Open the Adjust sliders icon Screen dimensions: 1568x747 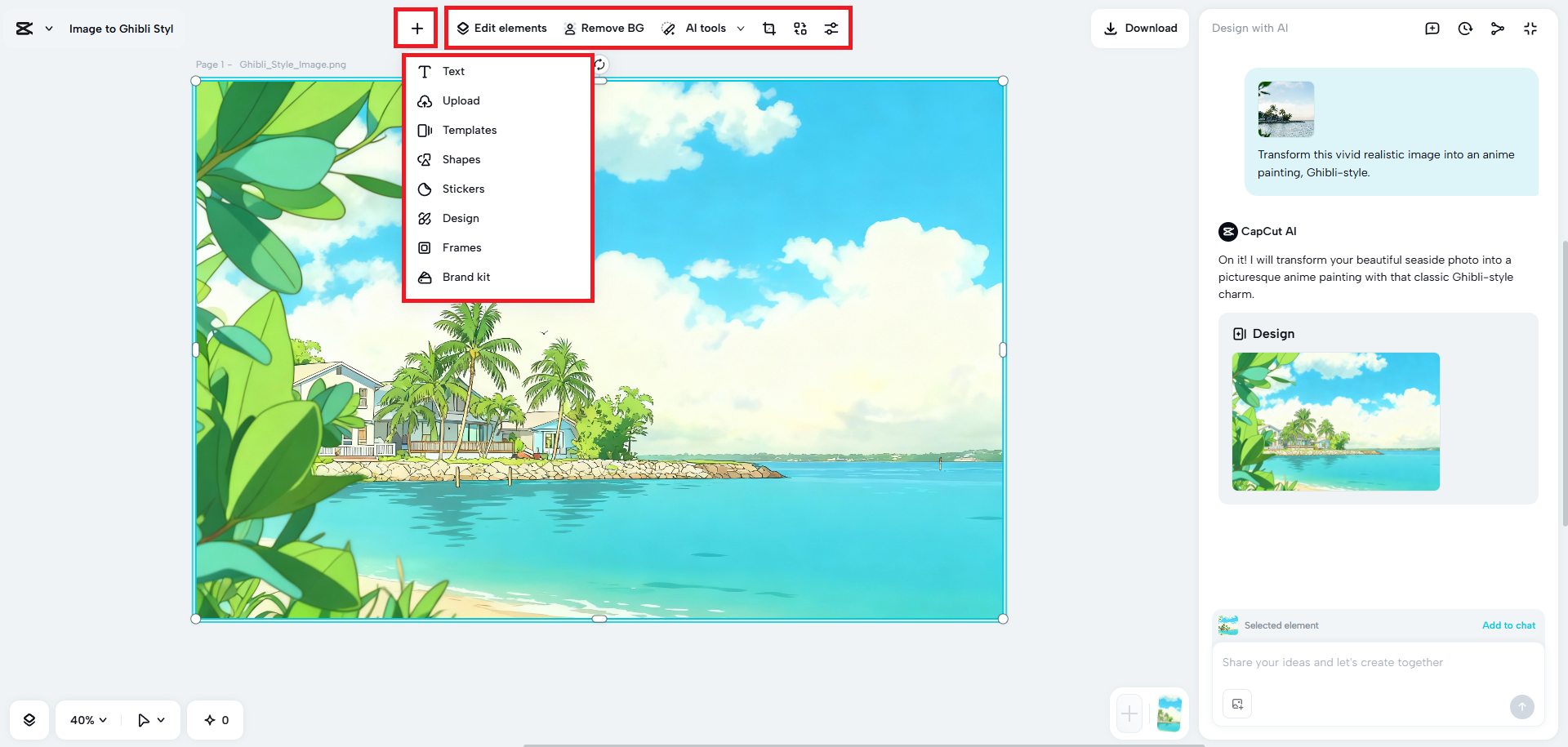point(831,29)
